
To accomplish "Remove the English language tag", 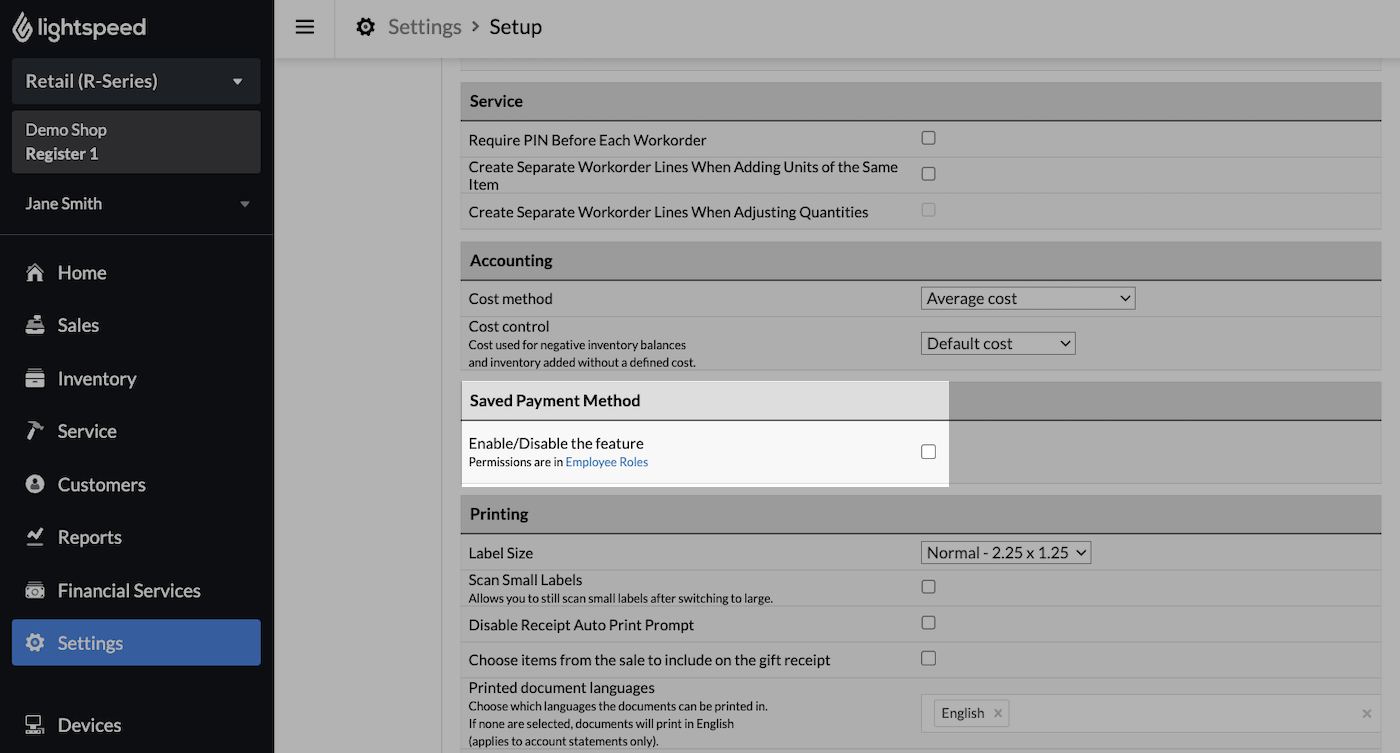I will pos(997,713).
